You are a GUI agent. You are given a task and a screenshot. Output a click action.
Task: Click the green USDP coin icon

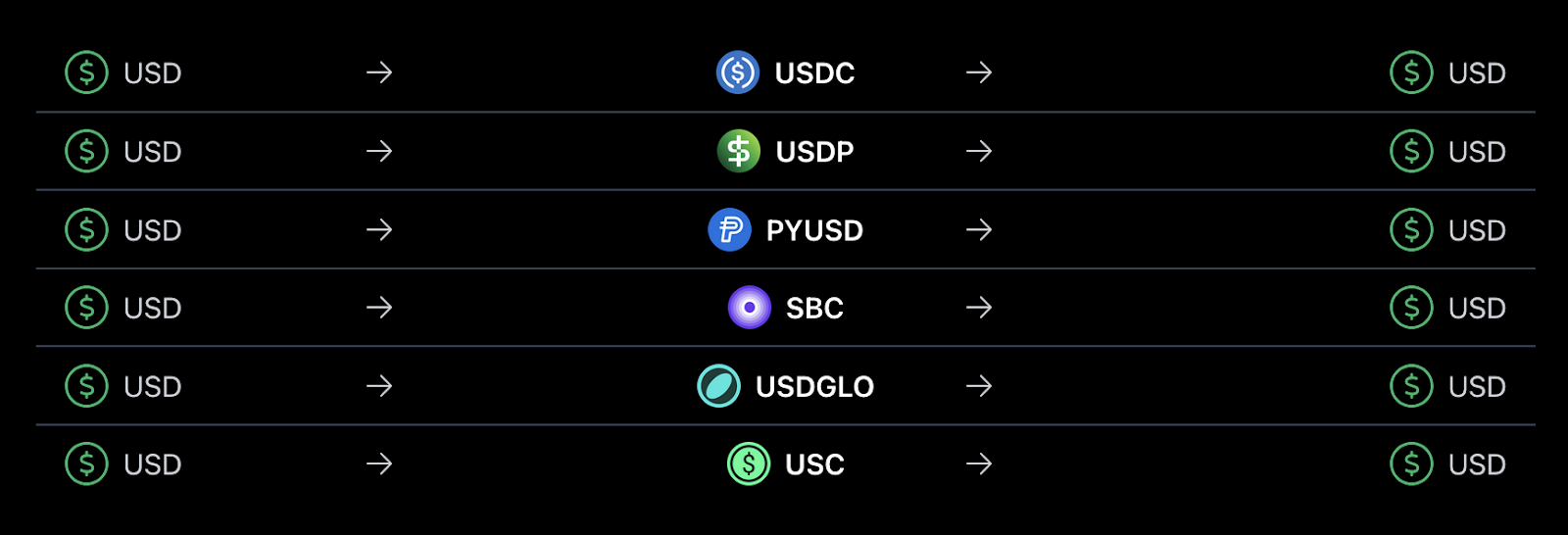[739, 151]
